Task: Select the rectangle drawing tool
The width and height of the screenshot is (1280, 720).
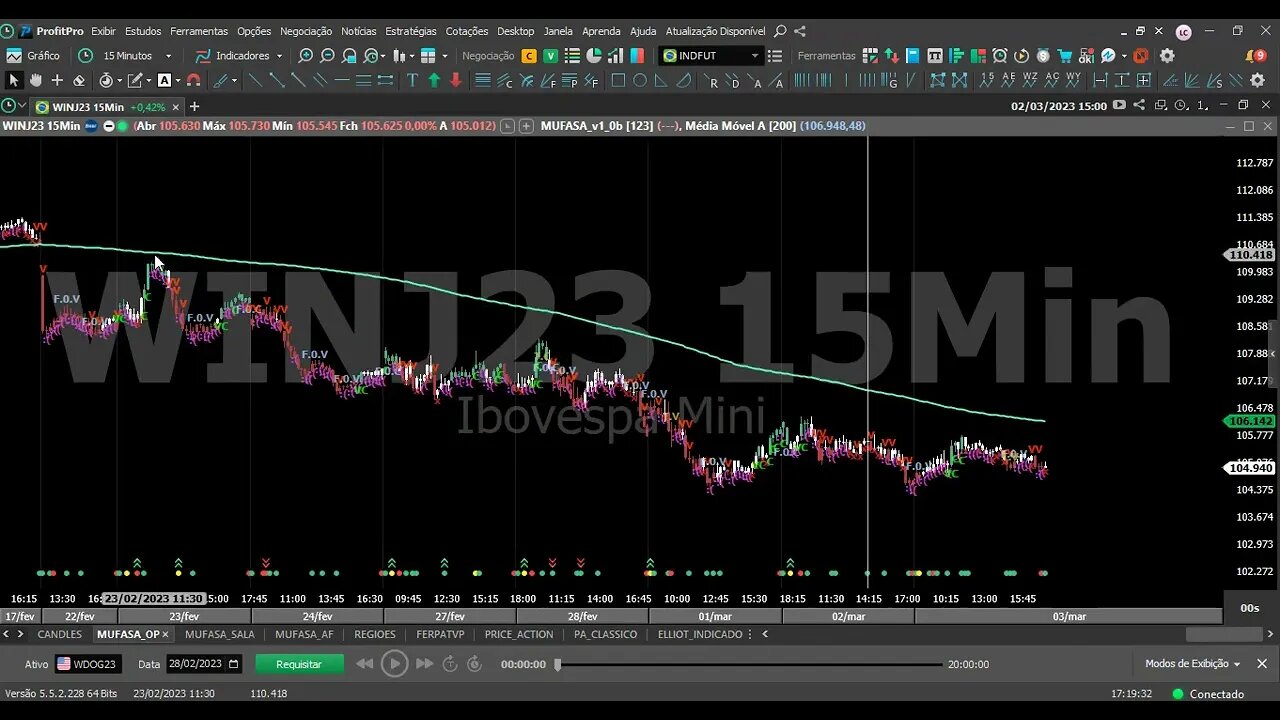Action: click(618, 80)
